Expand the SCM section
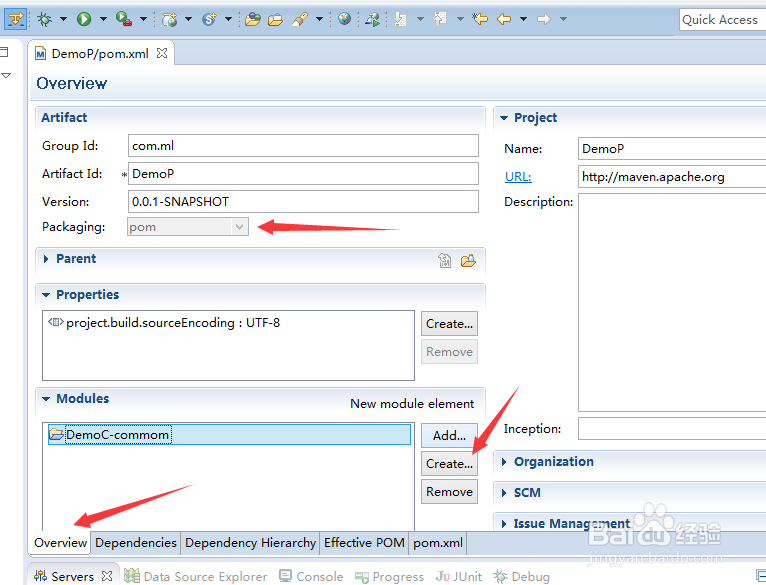The image size is (766, 585). click(x=504, y=493)
